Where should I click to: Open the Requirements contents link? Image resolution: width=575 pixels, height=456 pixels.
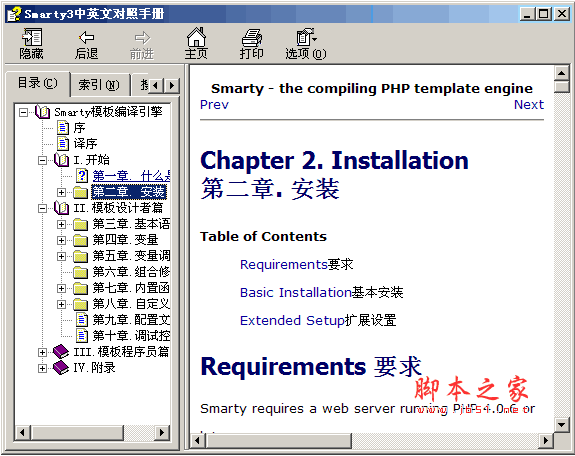[x=283, y=265]
